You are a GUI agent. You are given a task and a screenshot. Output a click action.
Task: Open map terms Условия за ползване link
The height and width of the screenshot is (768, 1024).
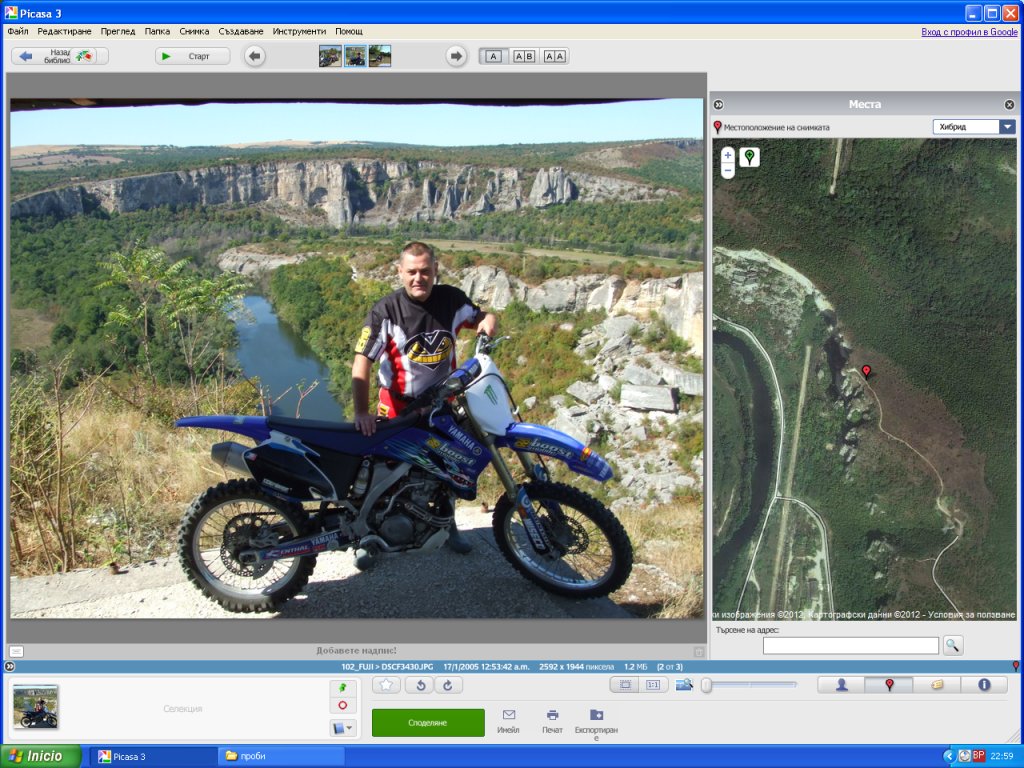click(x=972, y=615)
